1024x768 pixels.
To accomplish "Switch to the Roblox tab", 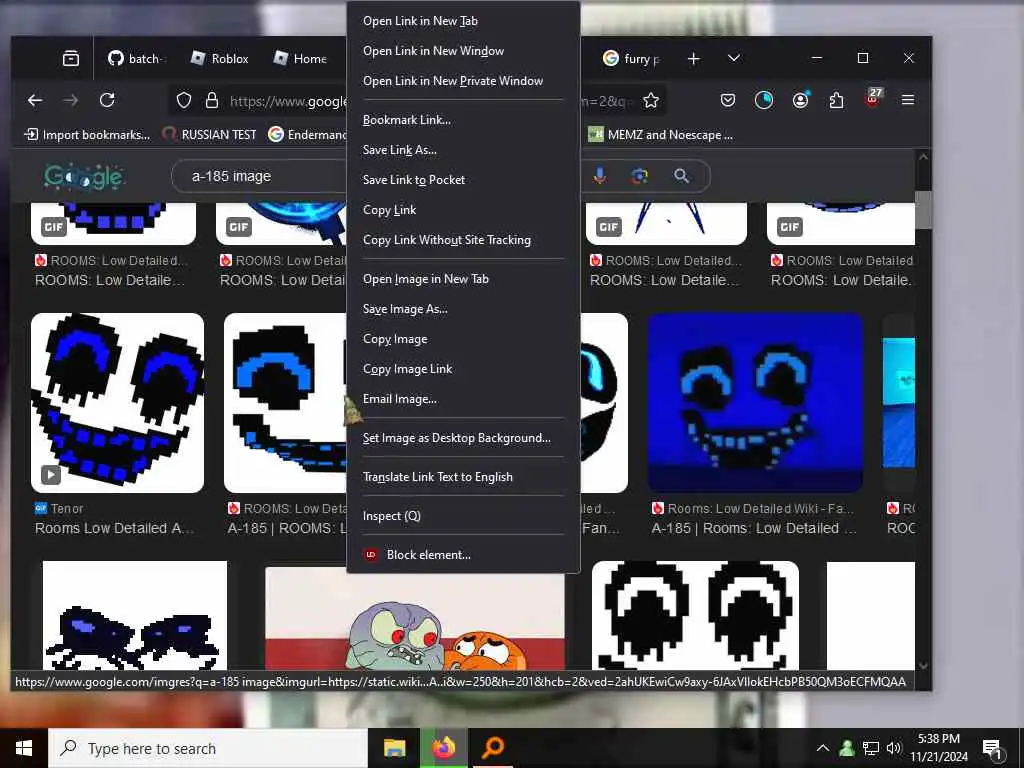I will point(220,59).
